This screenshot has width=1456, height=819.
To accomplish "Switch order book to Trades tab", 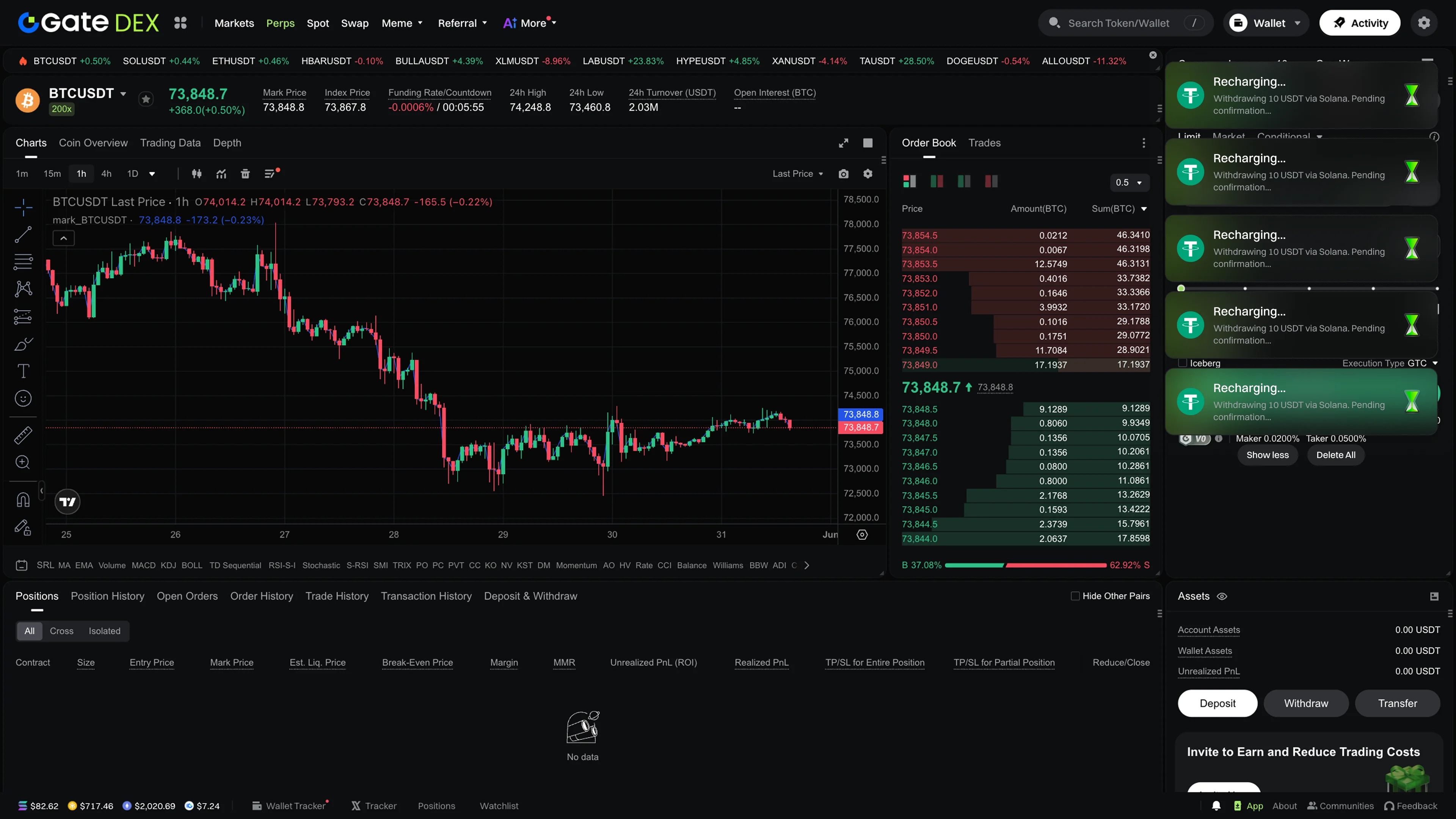I will (984, 143).
